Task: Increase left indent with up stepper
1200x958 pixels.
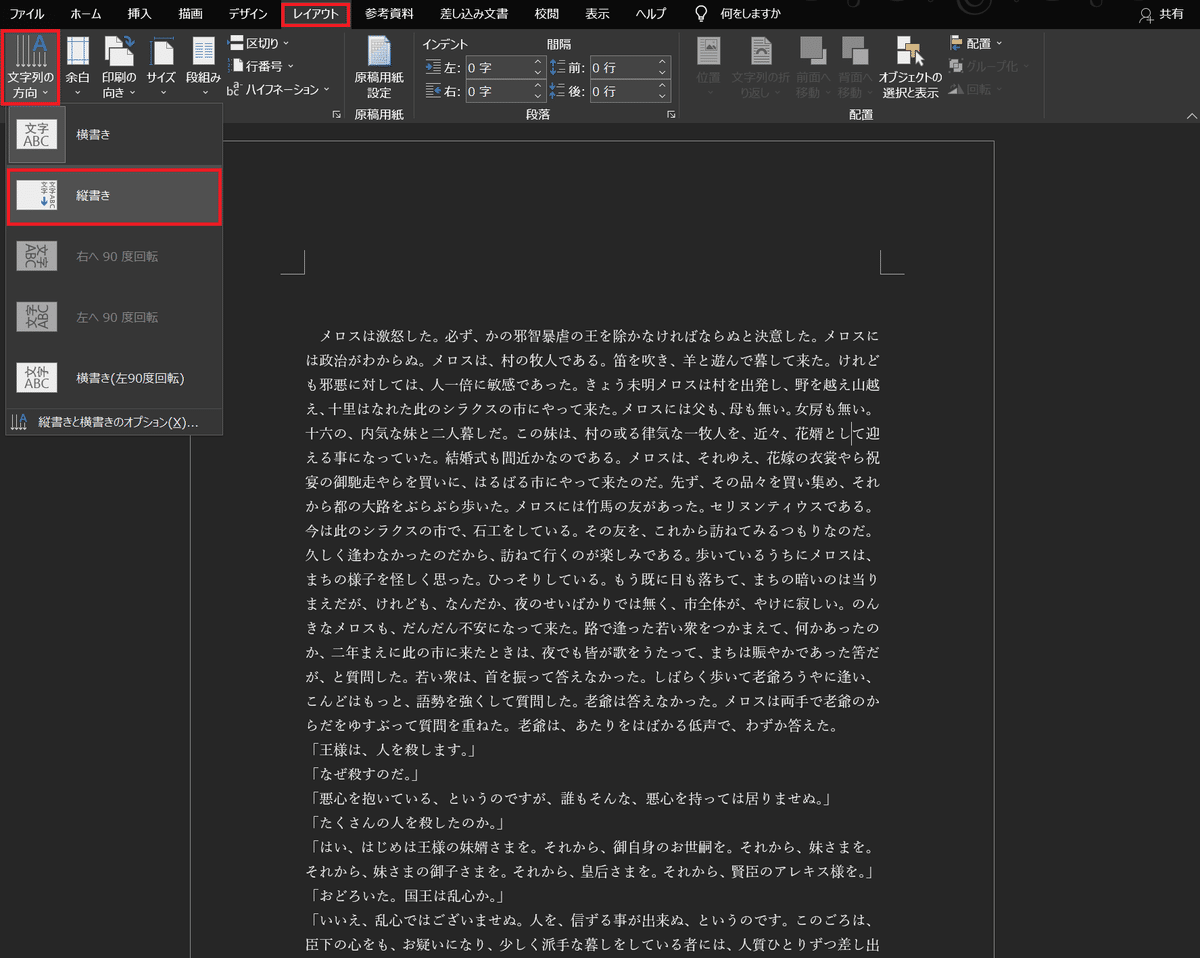Action: tap(538, 62)
